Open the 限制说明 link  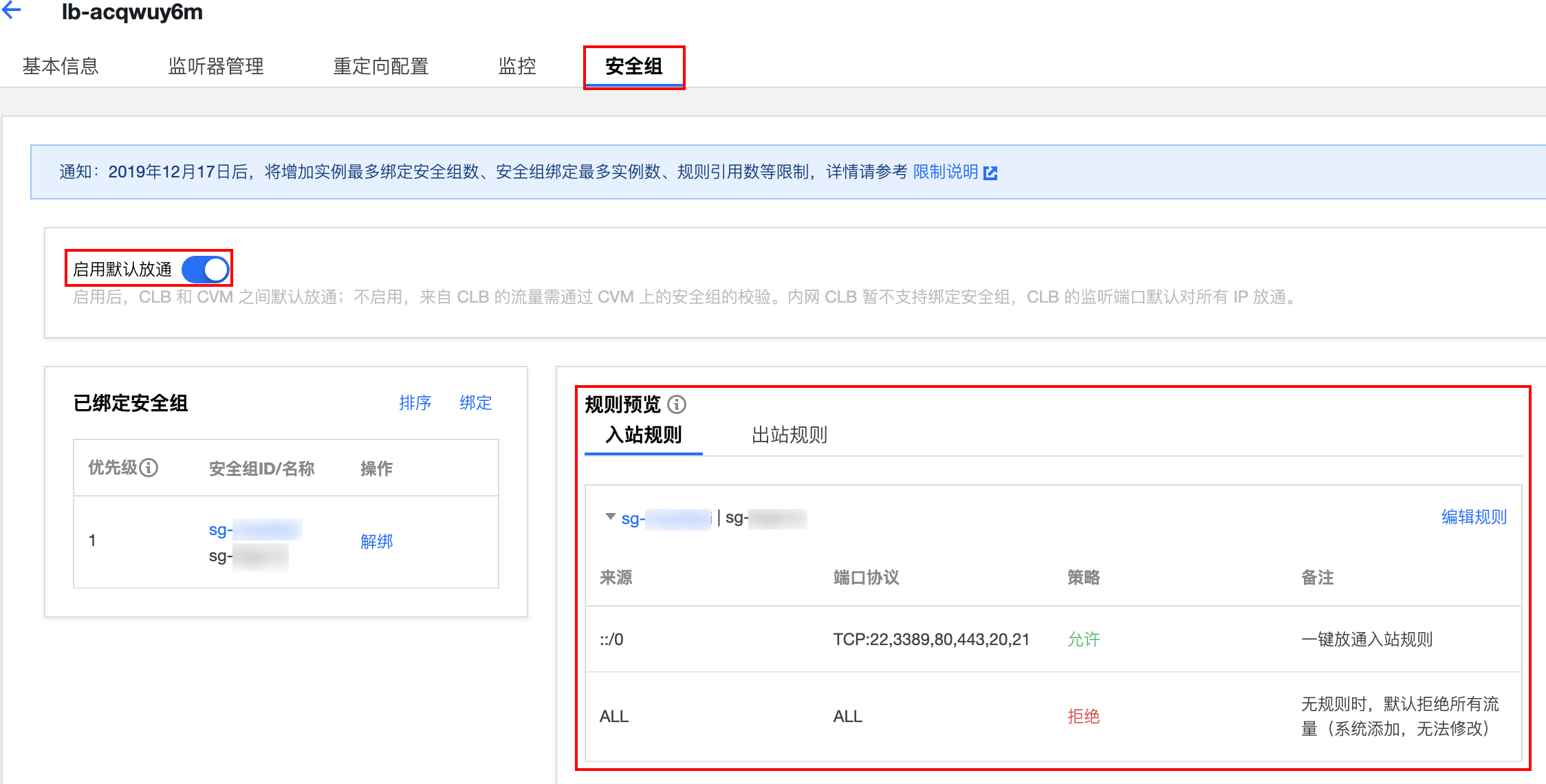(x=946, y=172)
